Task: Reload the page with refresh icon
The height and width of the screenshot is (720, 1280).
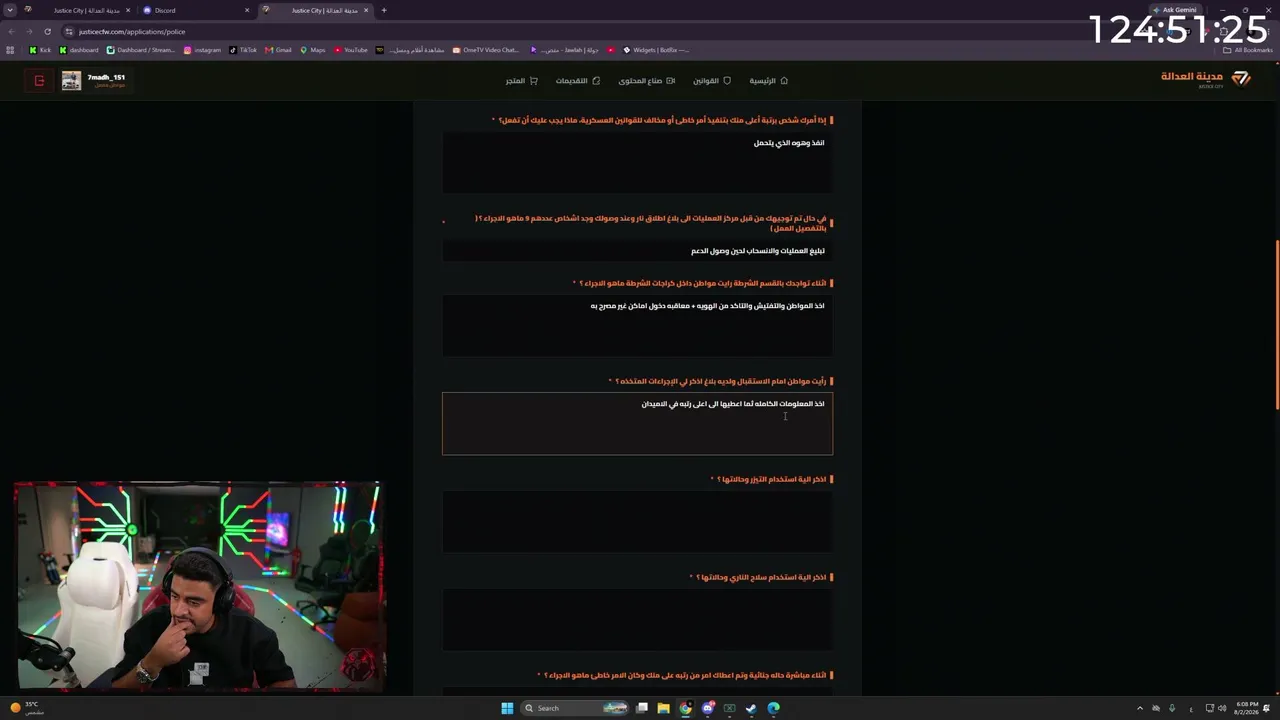Action: [x=47, y=31]
